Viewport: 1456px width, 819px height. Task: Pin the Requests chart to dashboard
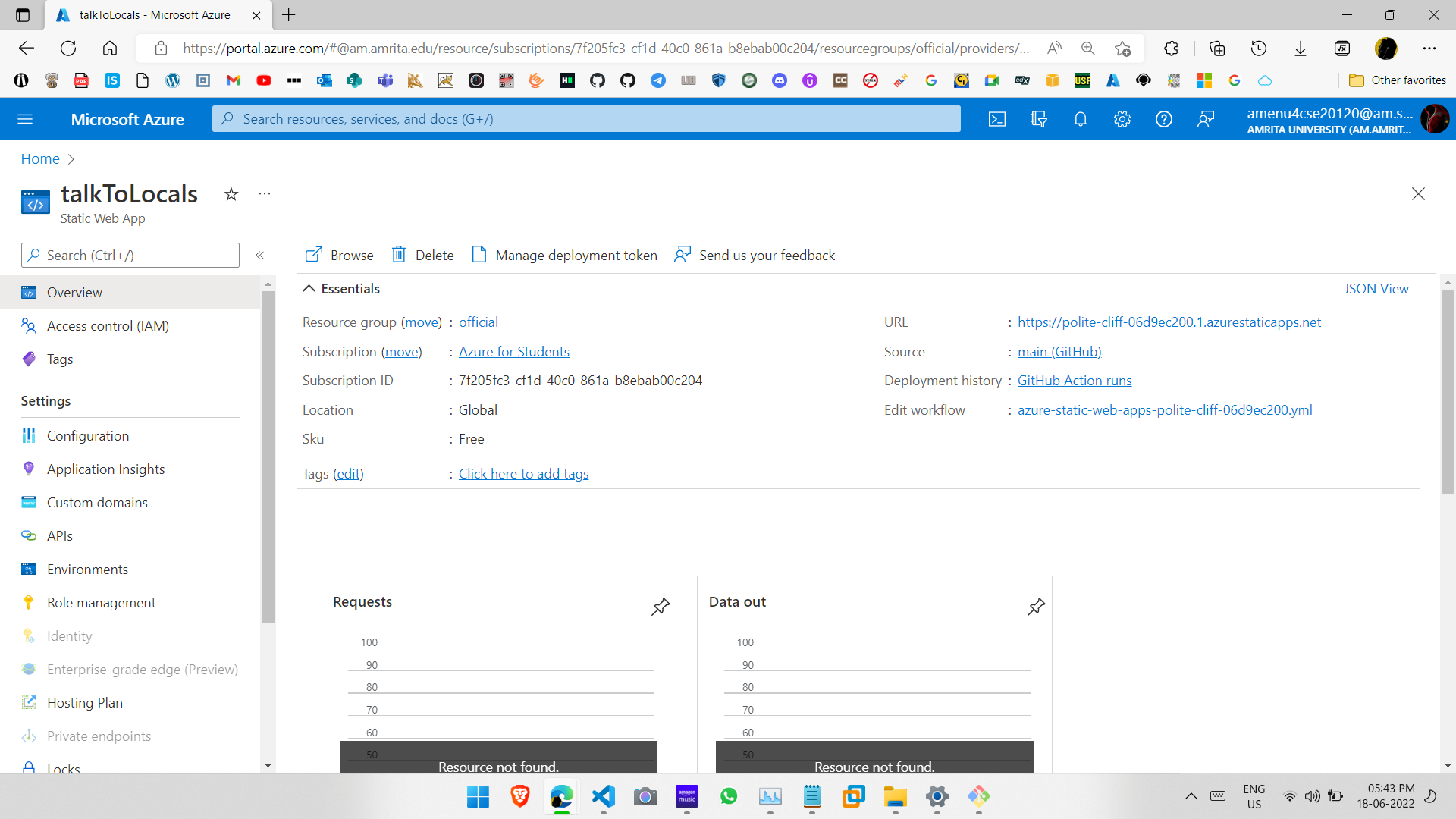(661, 607)
